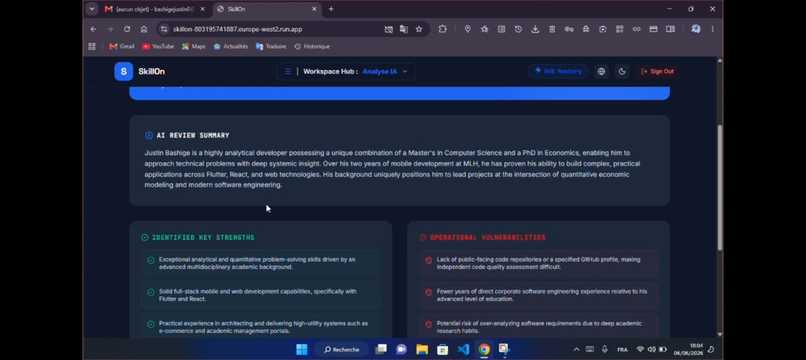The image size is (806, 360).
Task: Click the Identified Key Strengths heading
Action: click(203, 238)
